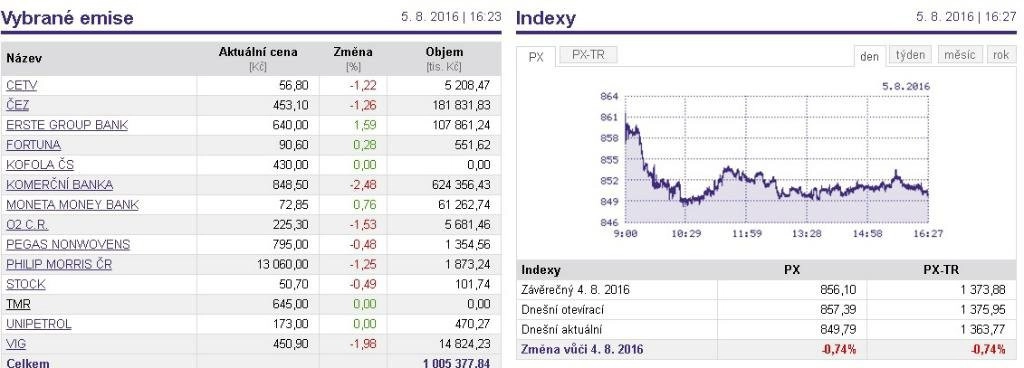Open MONETA MONEY BANK link
Viewport: 1024px width, 368px height.
72,205
